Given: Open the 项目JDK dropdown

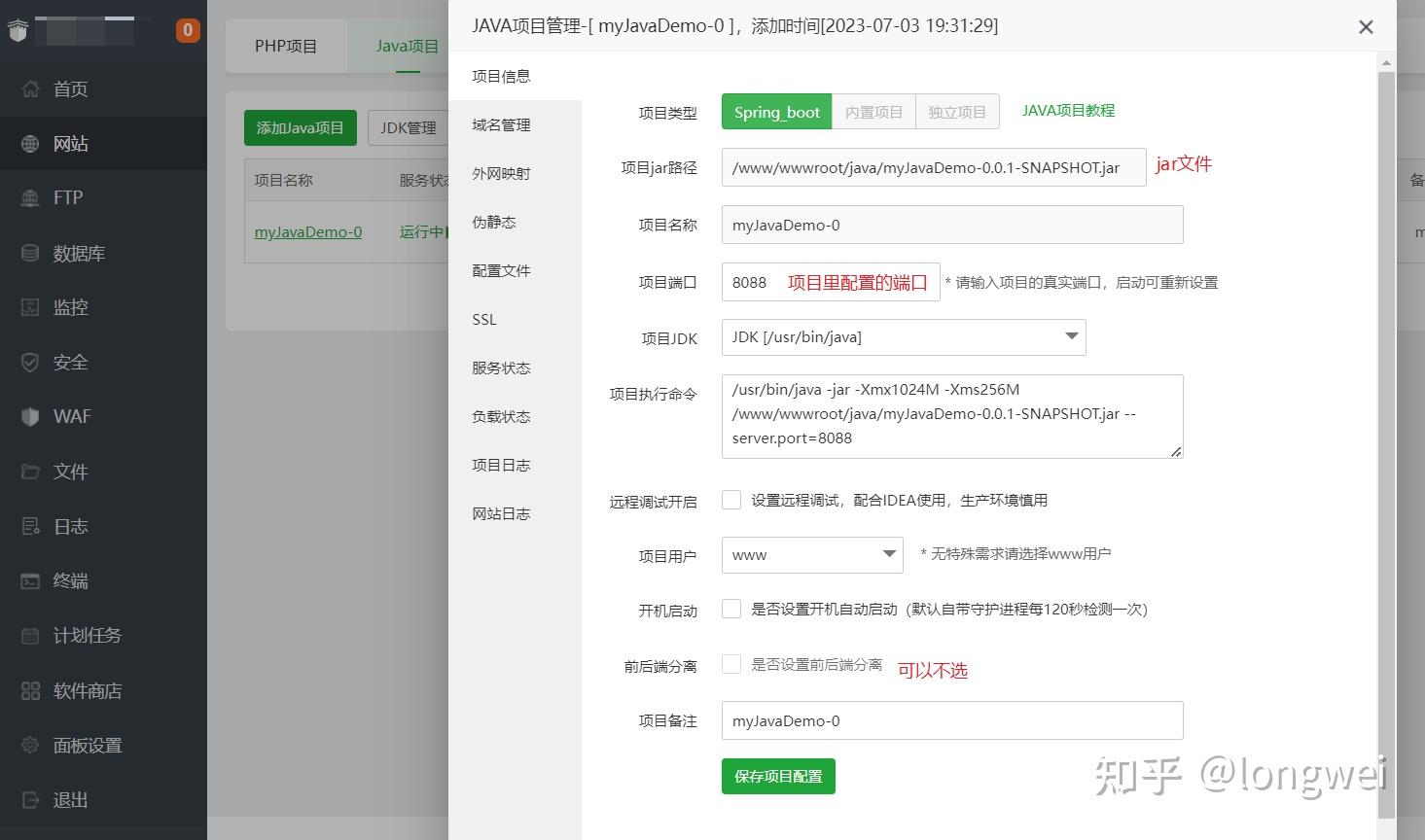Looking at the screenshot, I should tap(903, 336).
